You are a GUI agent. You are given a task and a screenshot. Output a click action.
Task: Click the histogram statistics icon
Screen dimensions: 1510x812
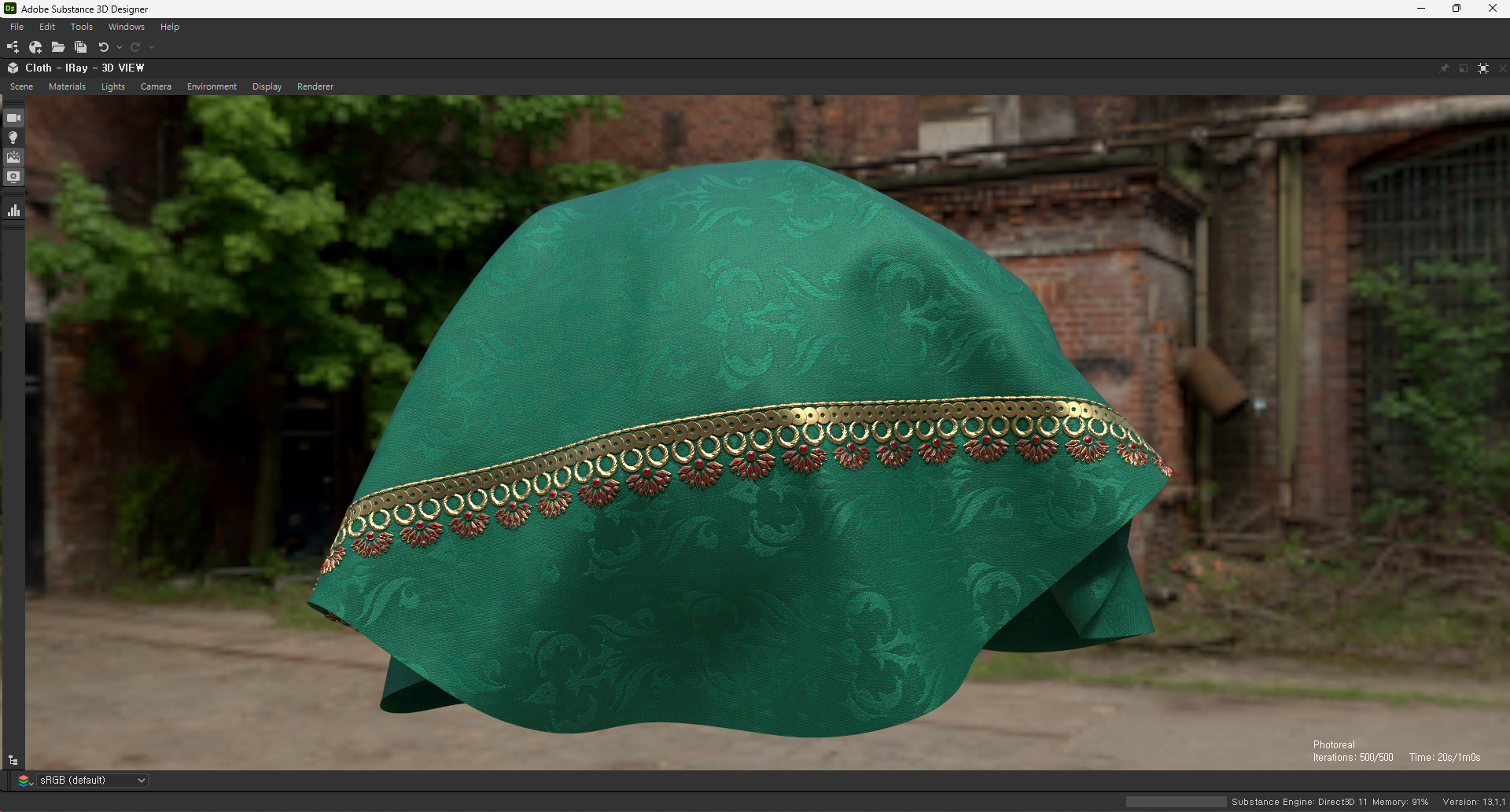pyautogui.click(x=13, y=210)
